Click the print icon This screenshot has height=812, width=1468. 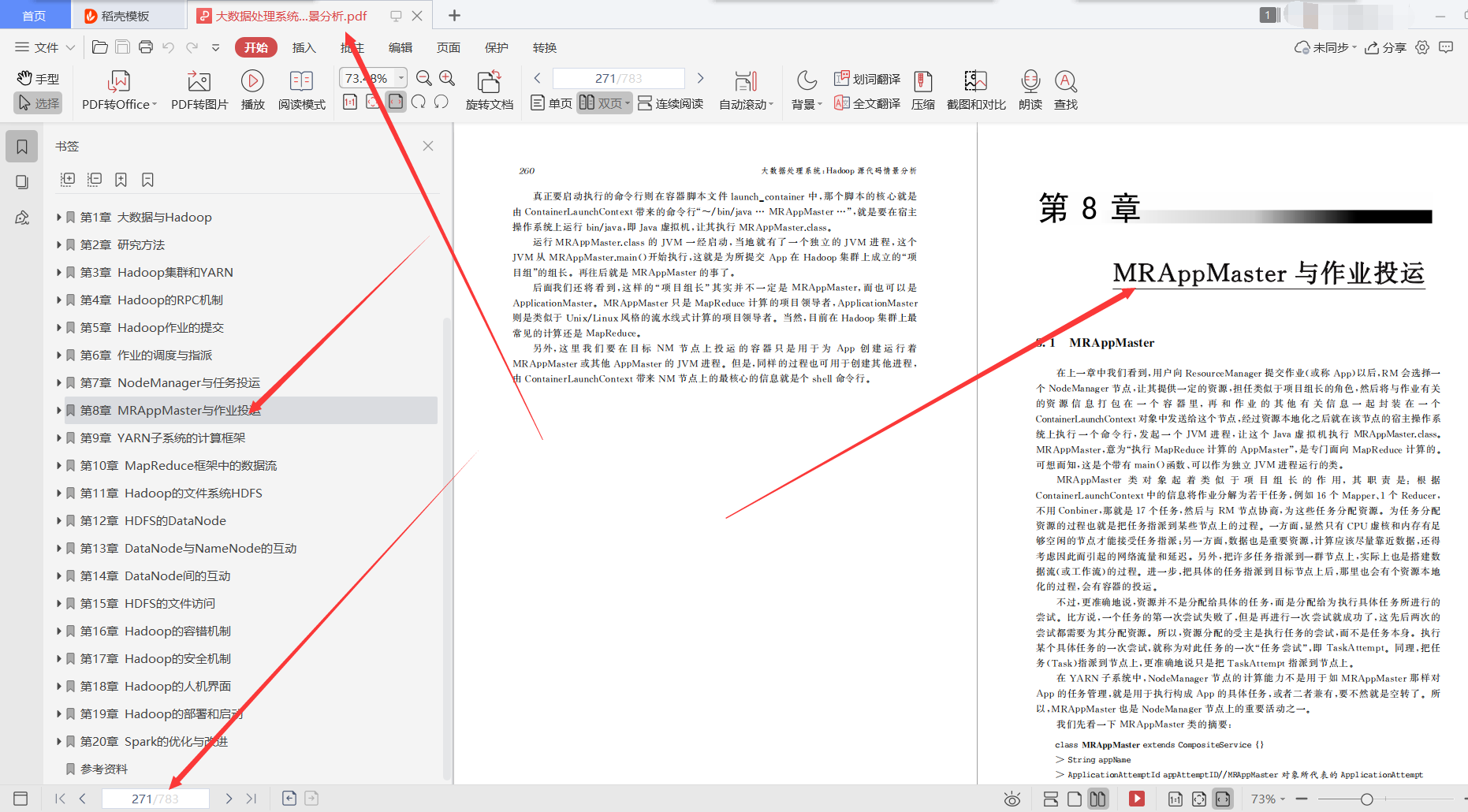tap(146, 47)
